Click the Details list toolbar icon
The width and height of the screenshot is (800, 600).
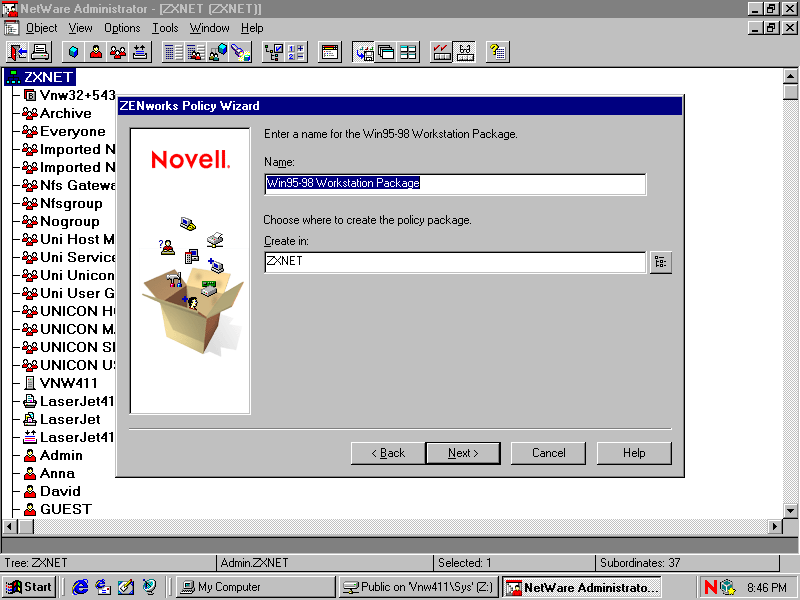coord(173,52)
